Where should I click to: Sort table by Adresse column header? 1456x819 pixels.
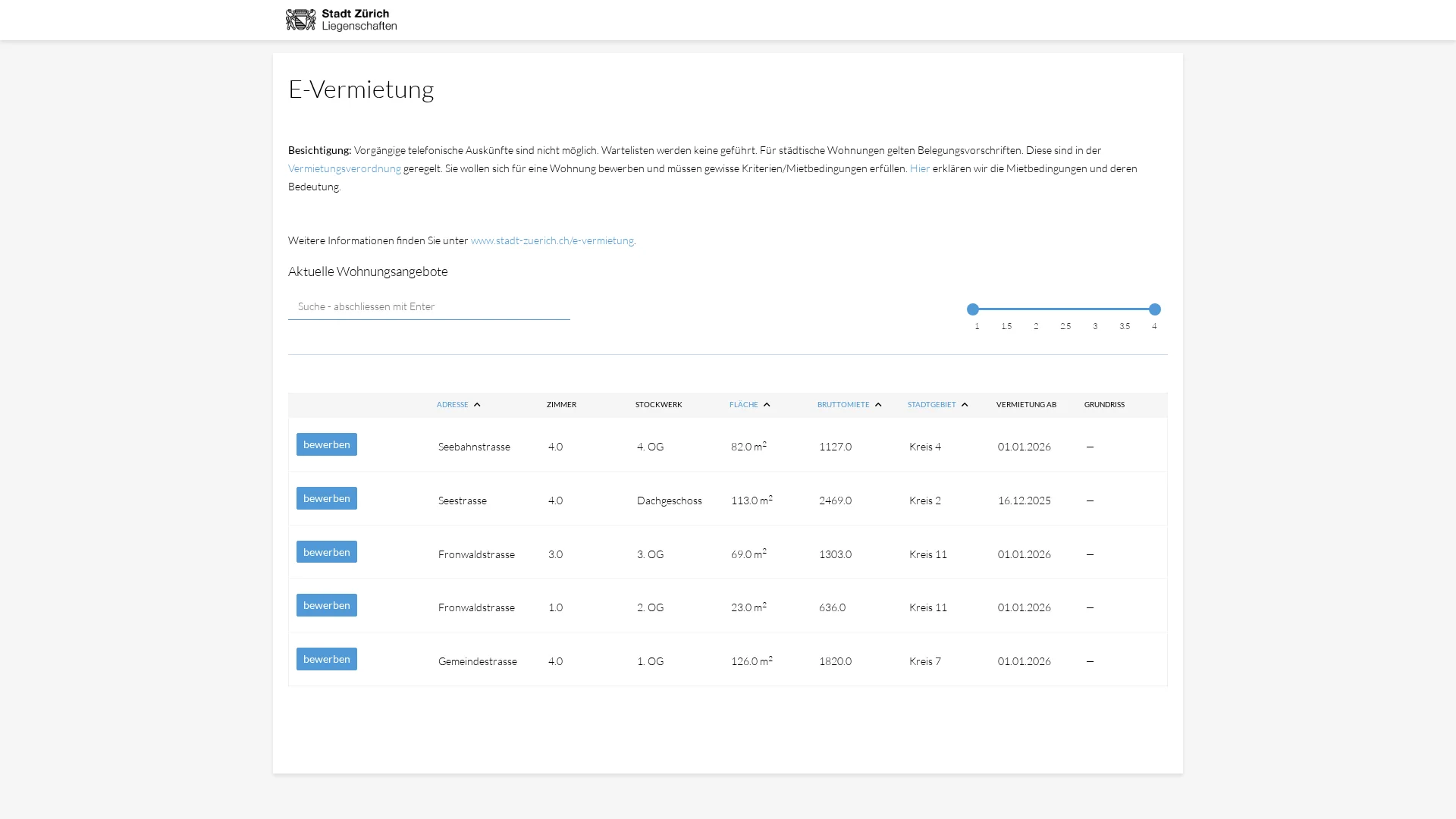pos(452,405)
